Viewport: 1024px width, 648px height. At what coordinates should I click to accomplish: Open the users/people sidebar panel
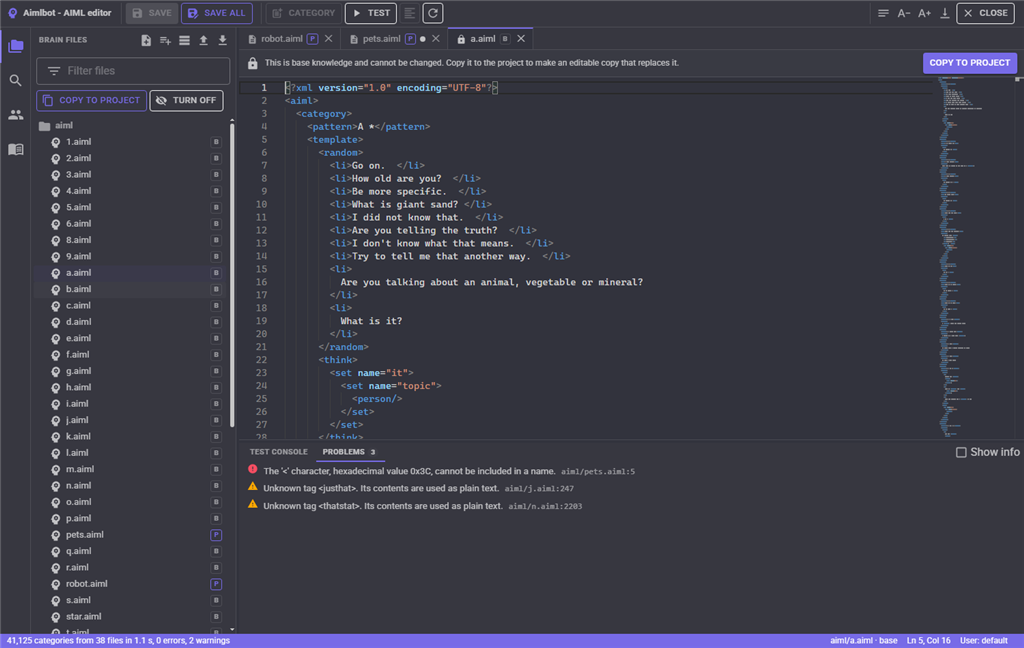click(x=16, y=115)
